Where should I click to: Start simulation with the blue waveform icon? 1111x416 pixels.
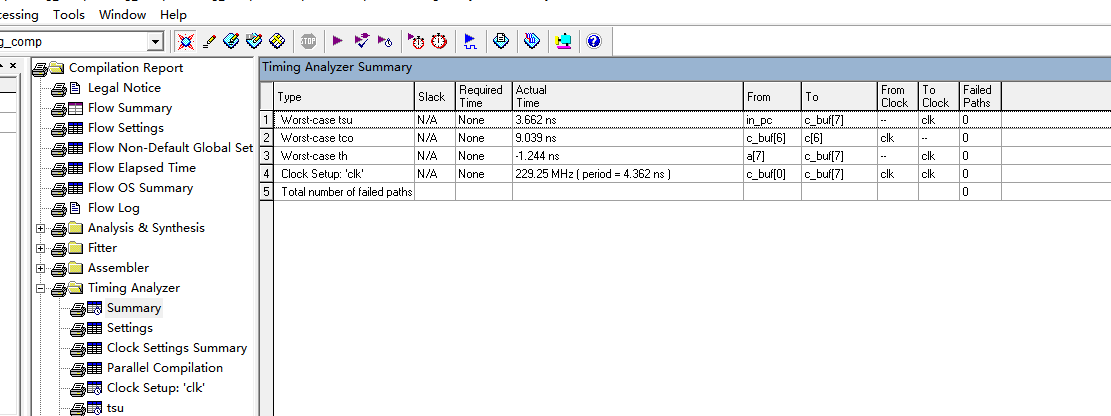470,41
